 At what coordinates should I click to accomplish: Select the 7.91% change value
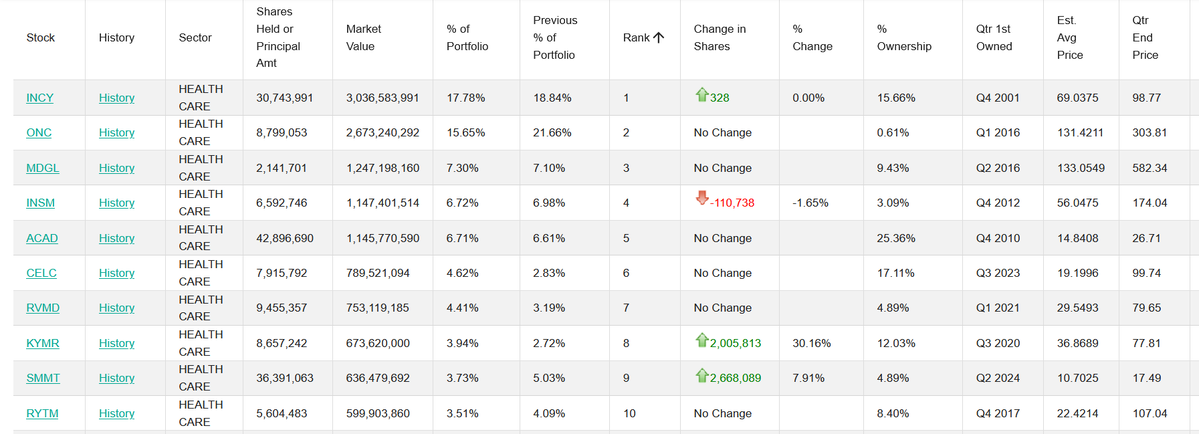click(x=808, y=378)
